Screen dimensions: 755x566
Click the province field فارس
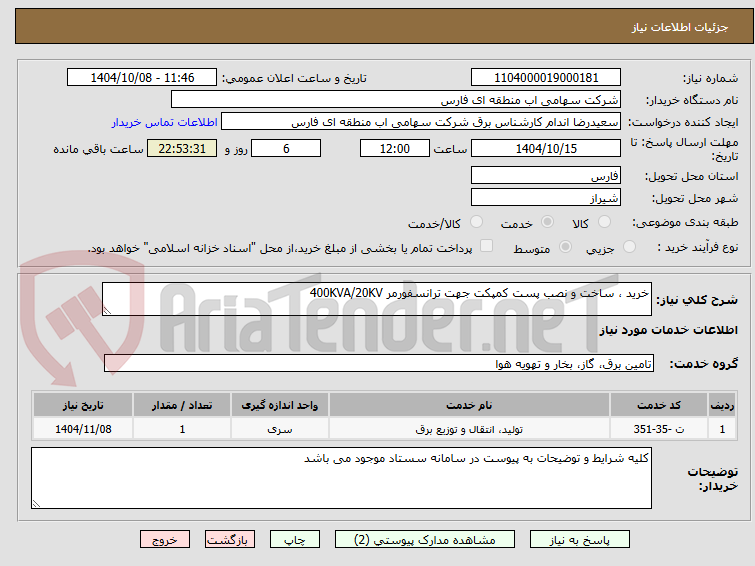tap(546, 175)
